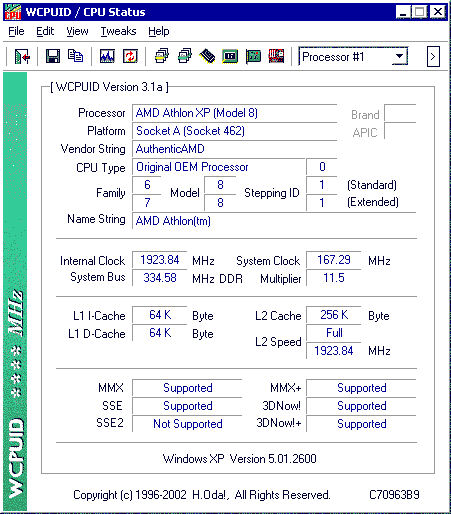The height and width of the screenshot is (514, 451).
Task: Click the MMX+ Supported field
Action: pyautogui.click(x=361, y=388)
